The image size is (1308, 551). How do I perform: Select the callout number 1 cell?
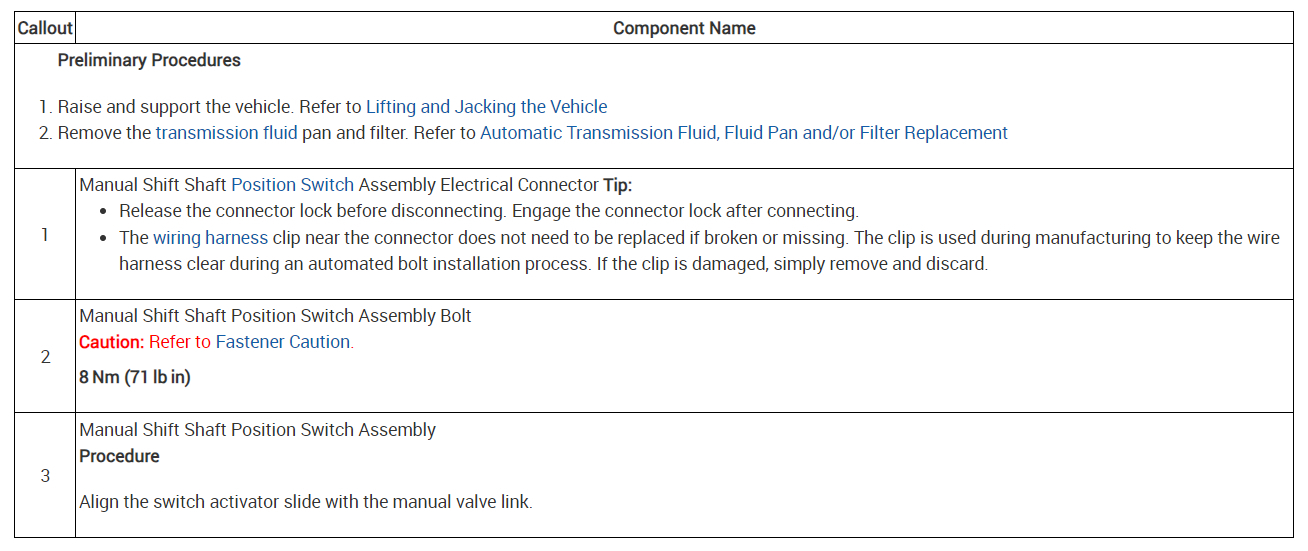click(45, 235)
